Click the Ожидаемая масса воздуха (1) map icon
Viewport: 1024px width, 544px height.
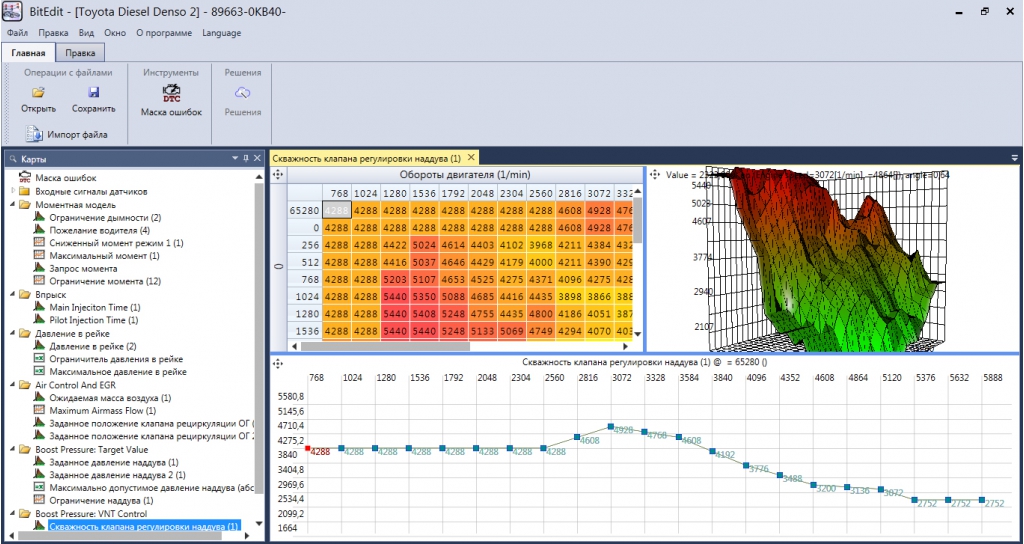pyautogui.click(x=39, y=398)
